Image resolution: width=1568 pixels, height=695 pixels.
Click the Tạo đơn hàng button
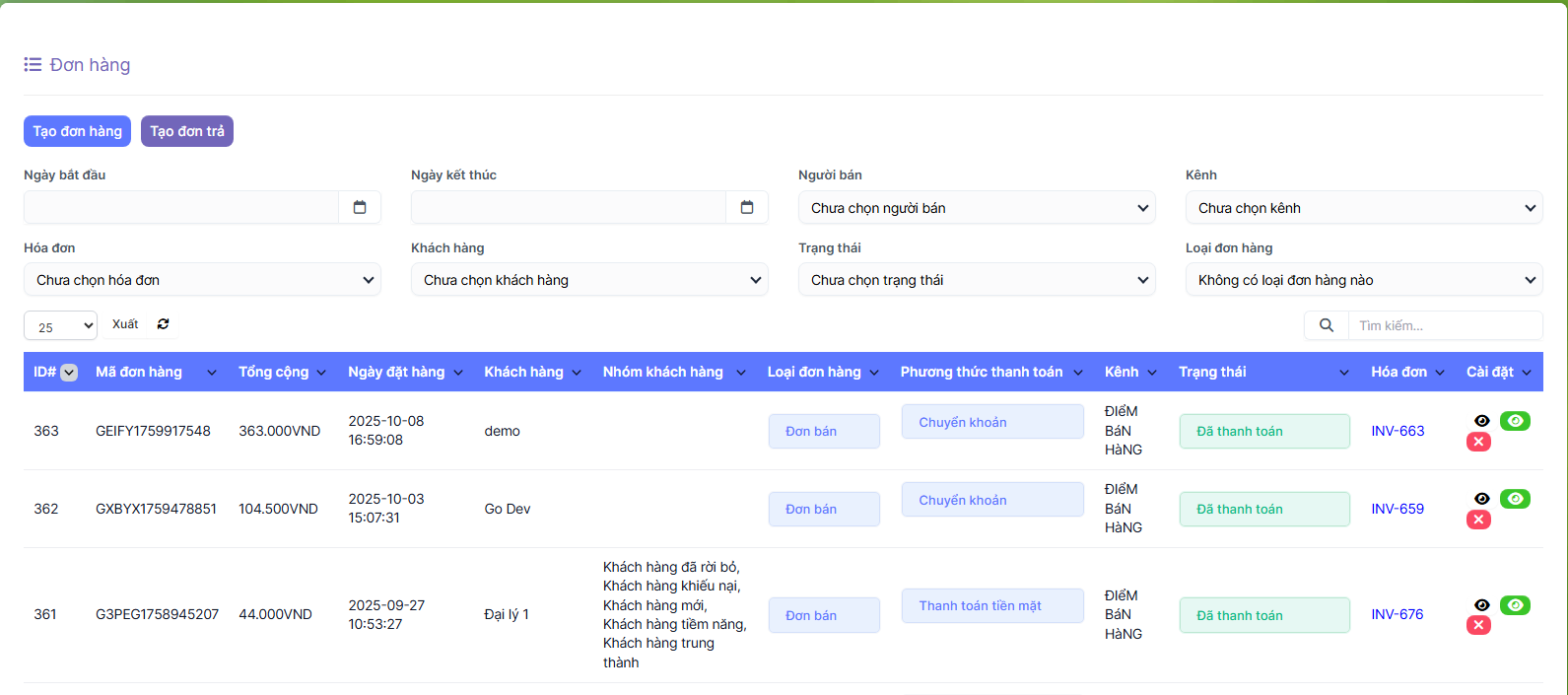pyautogui.click(x=77, y=131)
